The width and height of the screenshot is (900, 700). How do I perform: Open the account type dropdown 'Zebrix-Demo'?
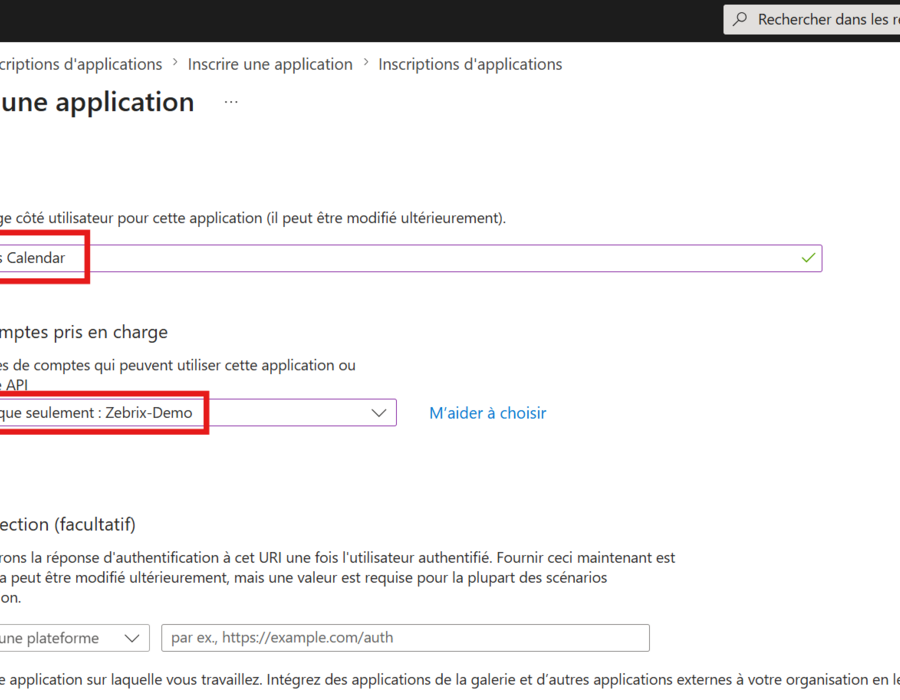(x=198, y=413)
